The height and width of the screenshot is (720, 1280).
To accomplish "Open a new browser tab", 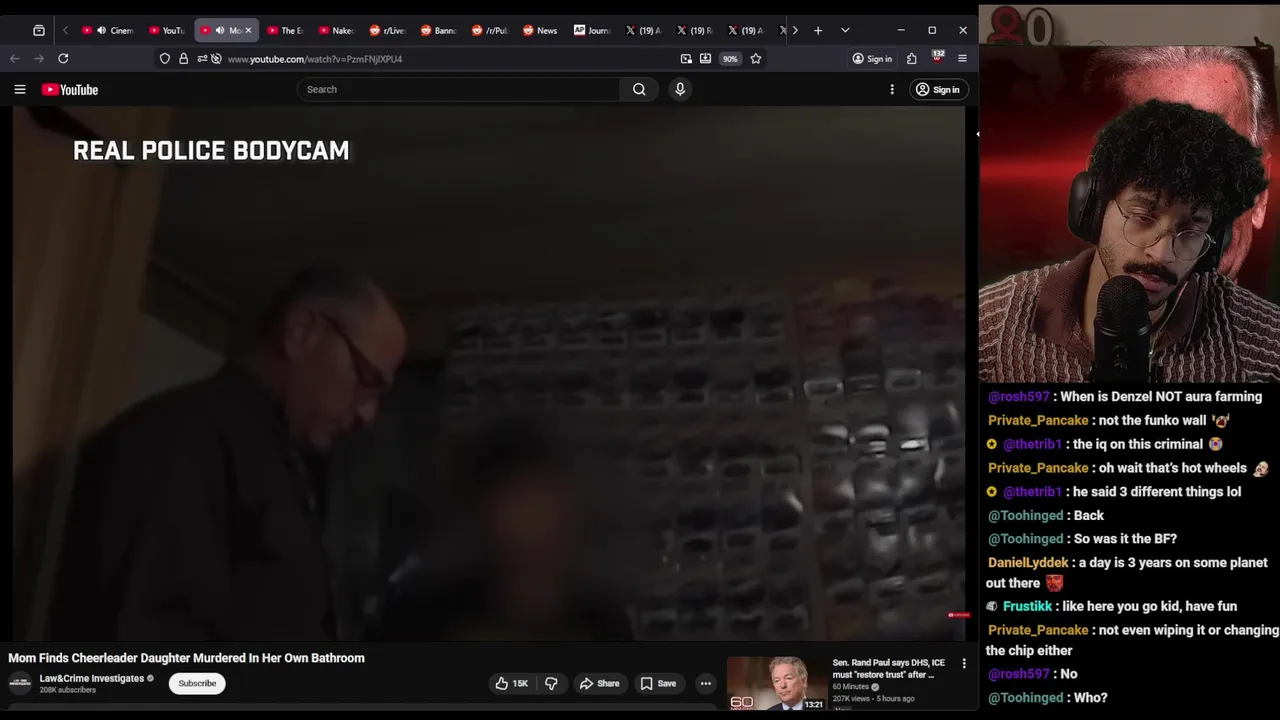I will coord(818,30).
